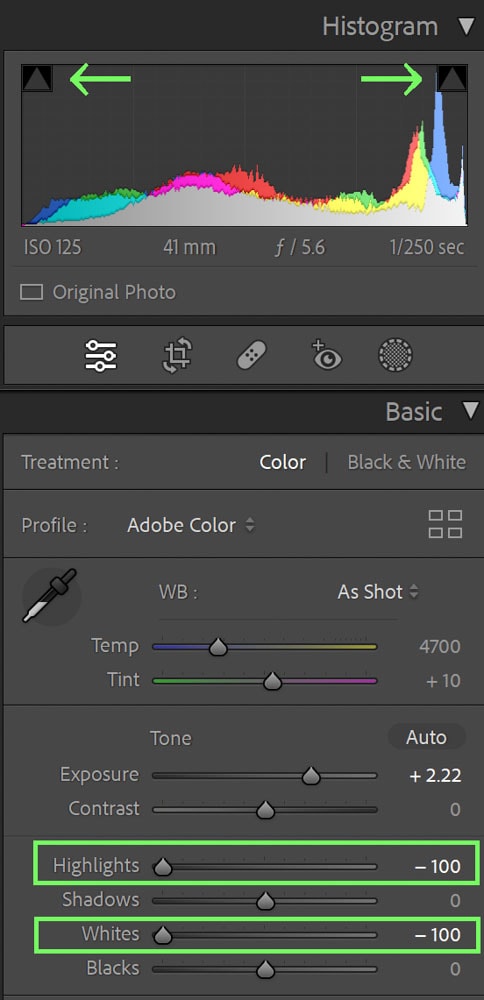The image size is (484, 1000).
Task: Select the Healing bandage tool
Action: pyautogui.click(x=252, y=355)
